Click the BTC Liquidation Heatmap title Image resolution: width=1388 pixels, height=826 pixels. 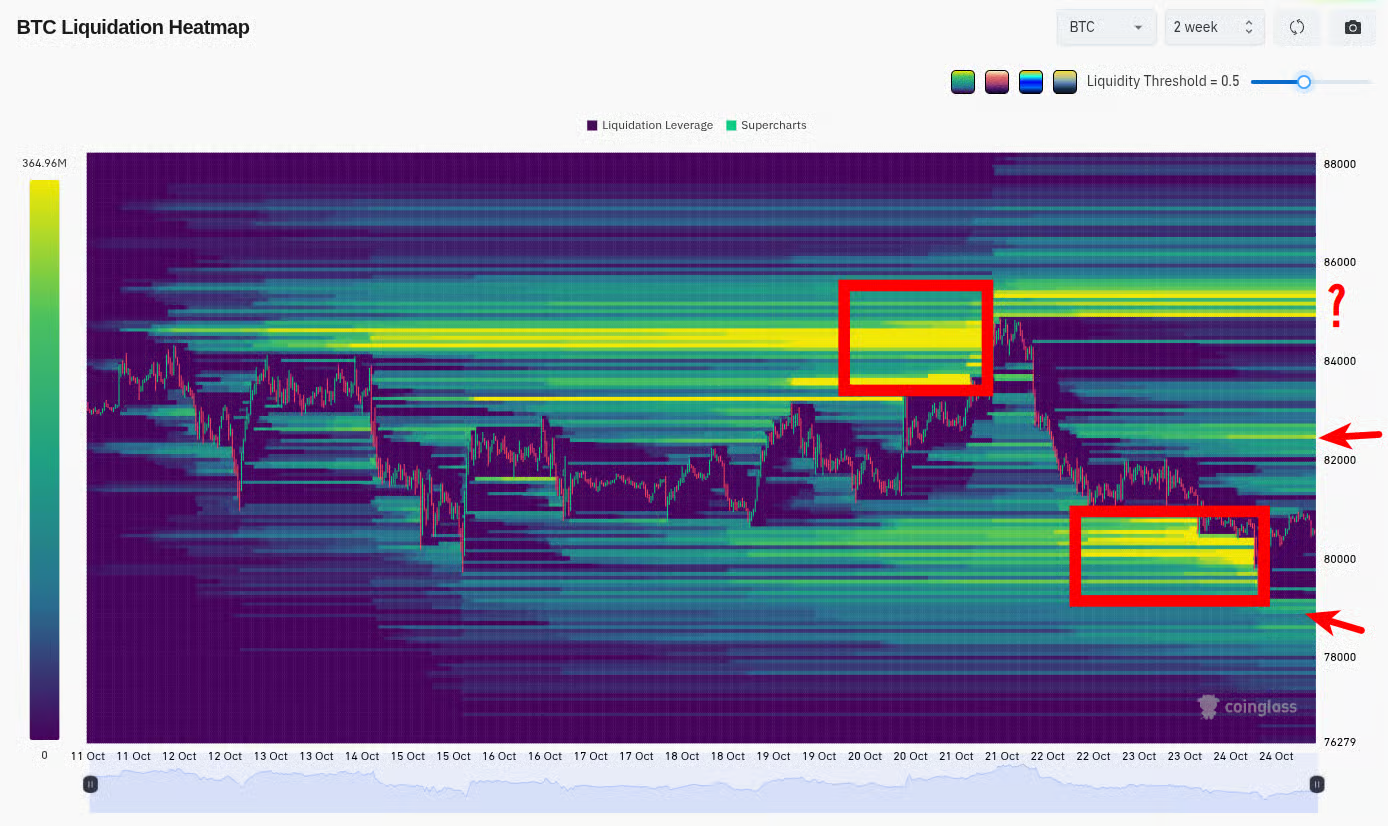pos(133,27)
